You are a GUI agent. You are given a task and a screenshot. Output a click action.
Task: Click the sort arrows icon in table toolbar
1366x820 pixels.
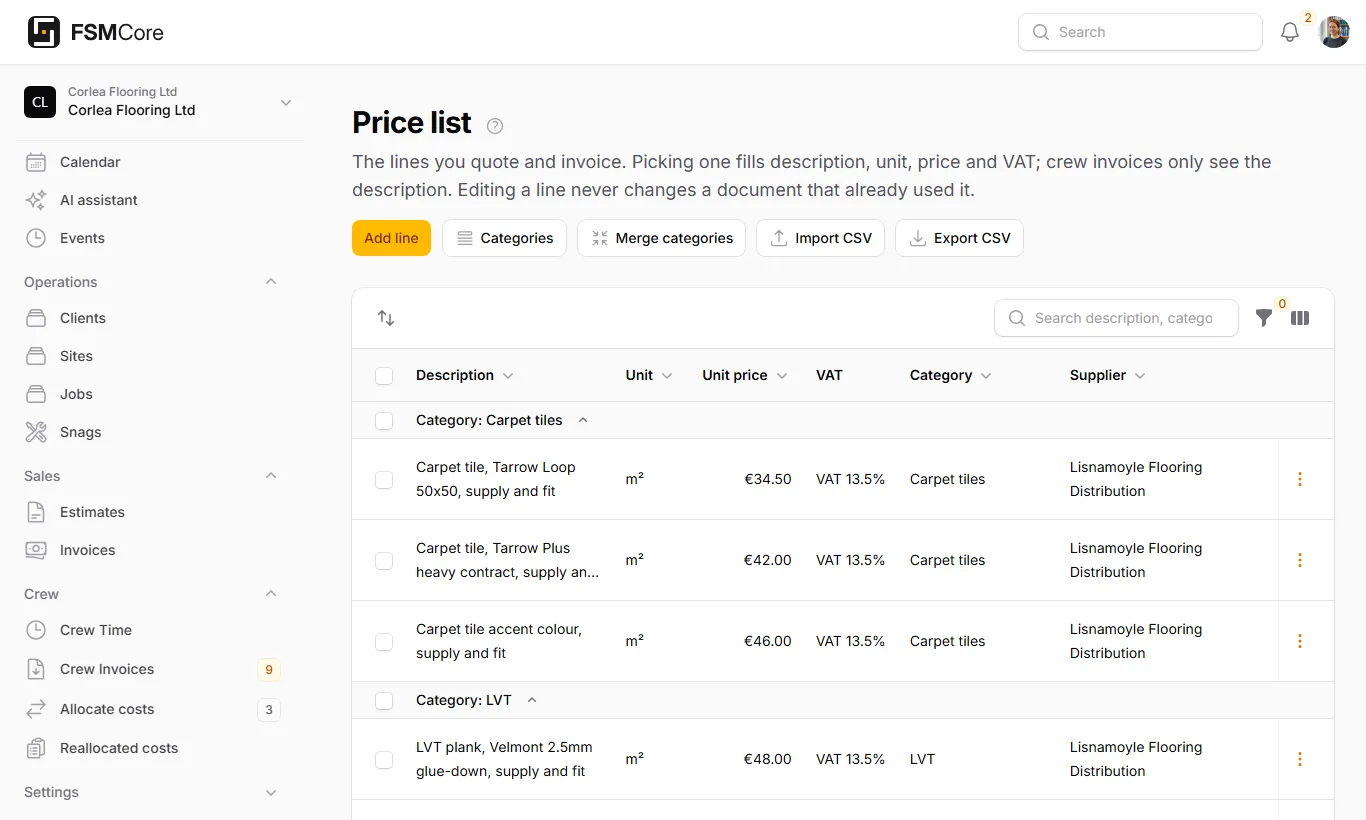386,318
